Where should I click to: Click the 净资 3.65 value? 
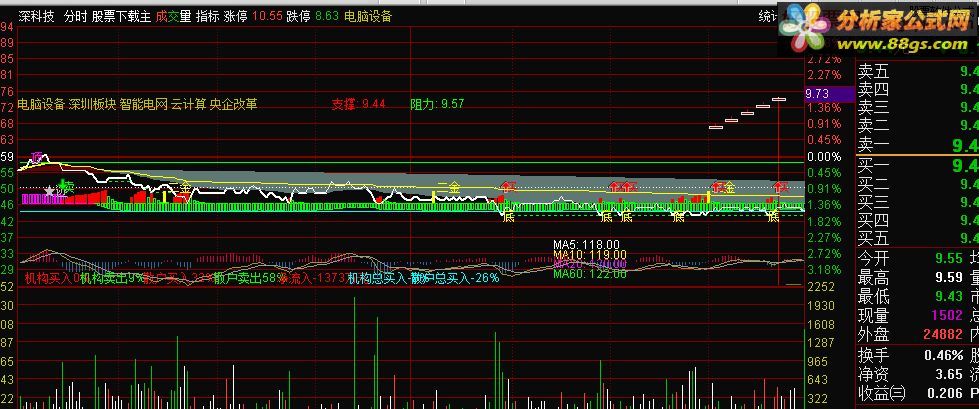[949, 374]
